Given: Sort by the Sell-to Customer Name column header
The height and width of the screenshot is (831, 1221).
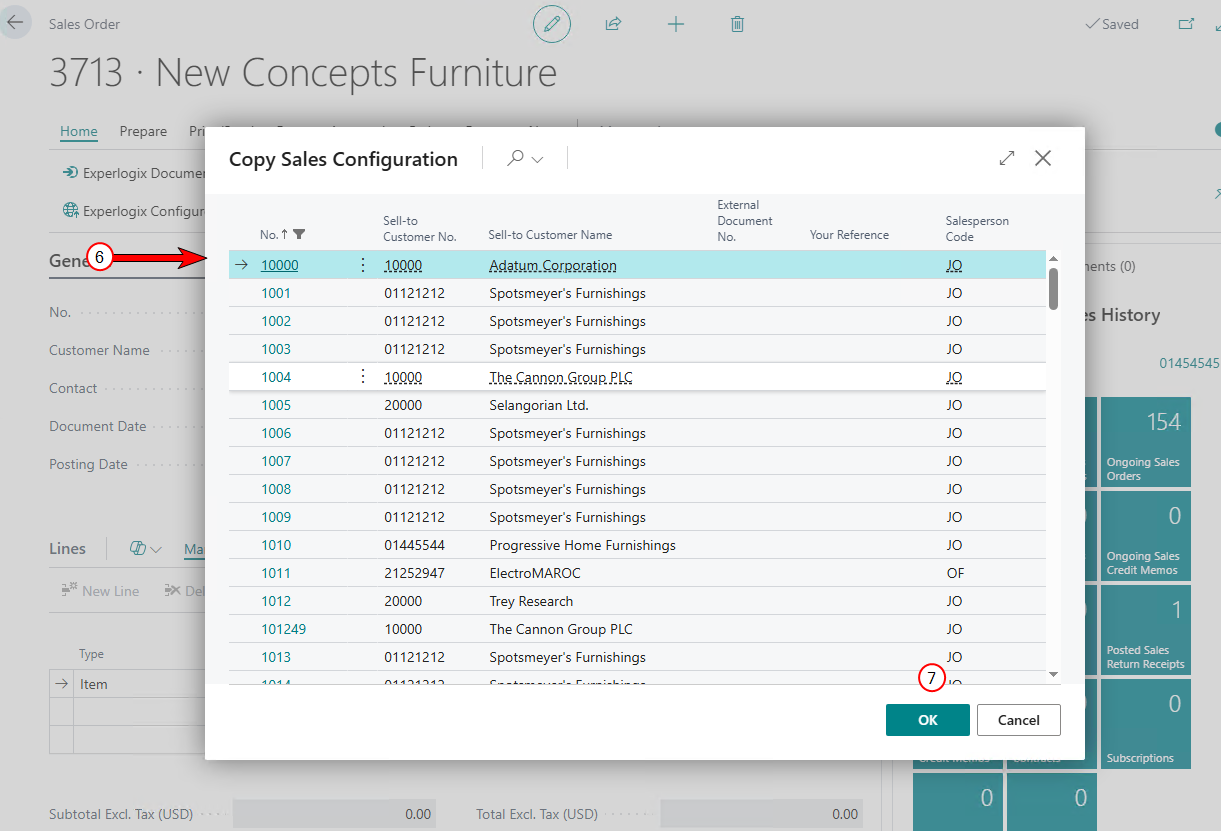Looking at the screenshot, I should coord(550,235).
